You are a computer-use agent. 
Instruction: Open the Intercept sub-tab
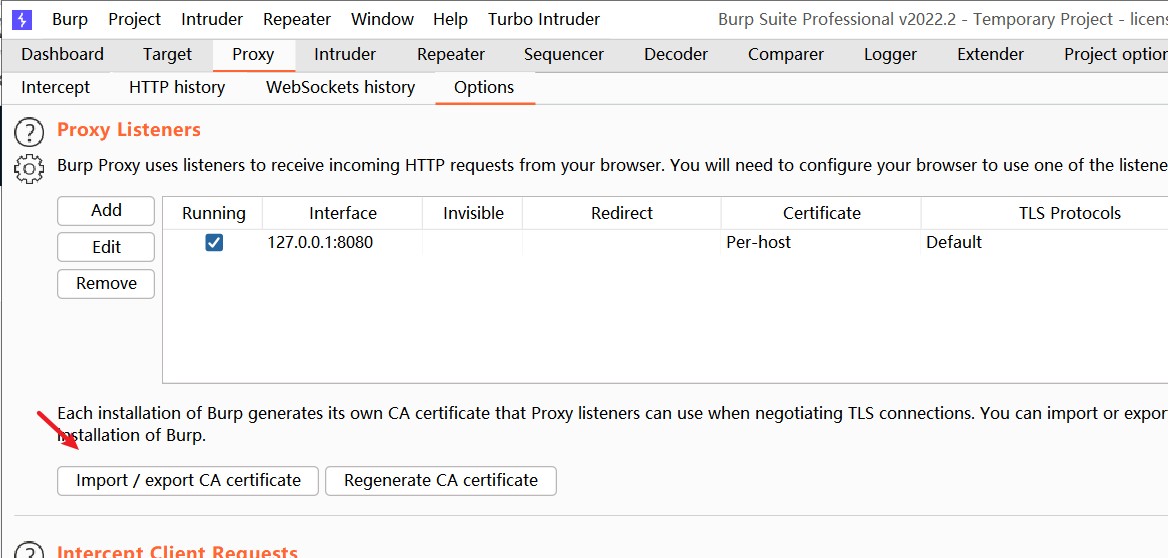(56, 87)
